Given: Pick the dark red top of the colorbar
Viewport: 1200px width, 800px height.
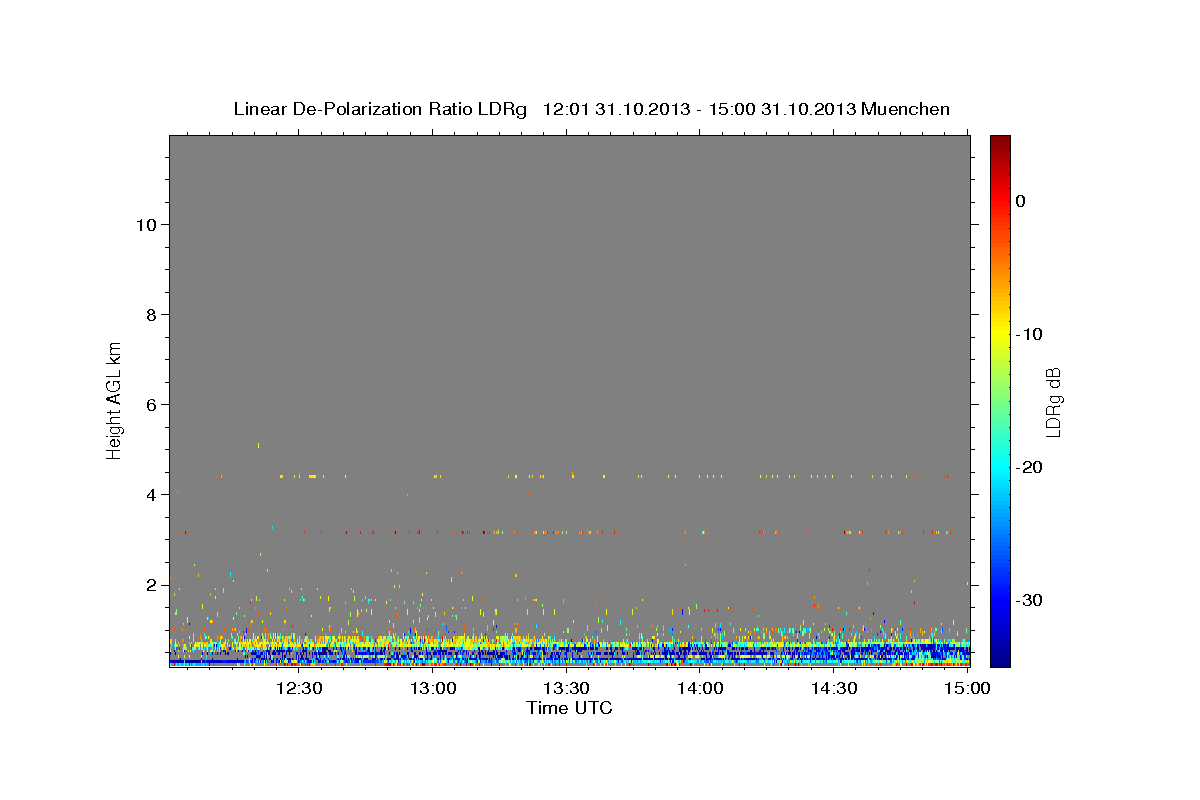Looking at the screenshot, I should (1000, 142).
